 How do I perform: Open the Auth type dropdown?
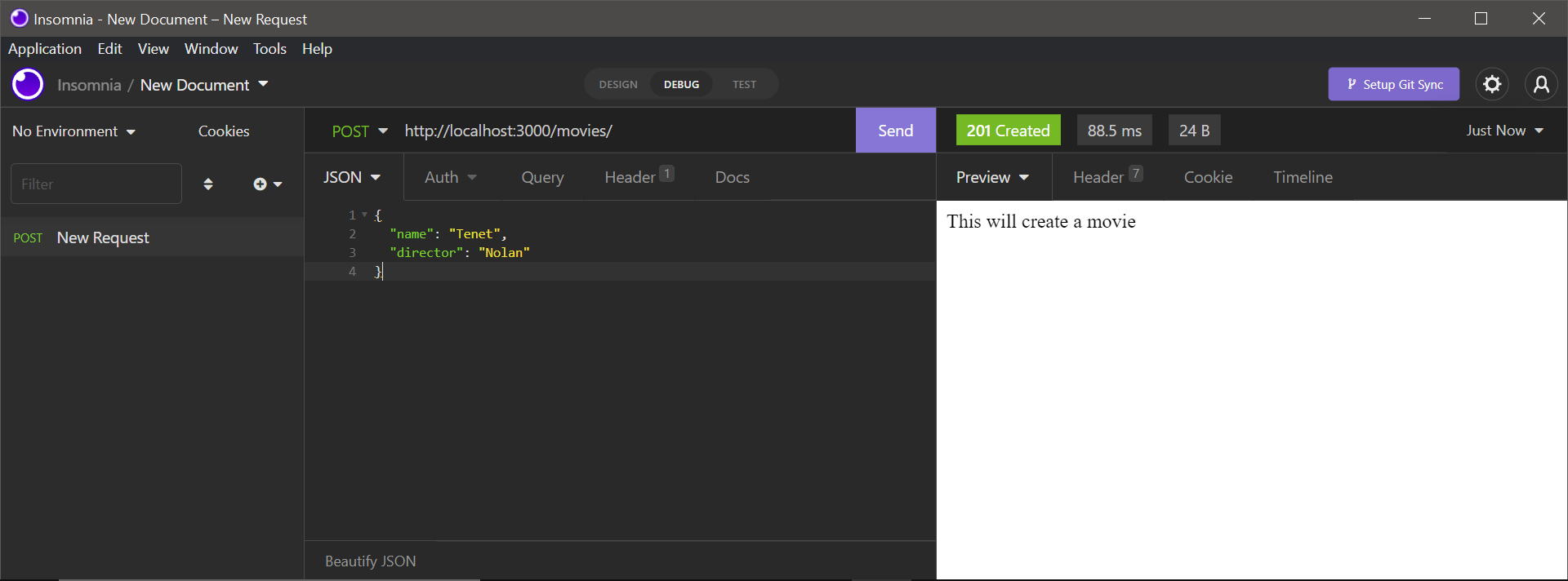(x=450, y=177)
